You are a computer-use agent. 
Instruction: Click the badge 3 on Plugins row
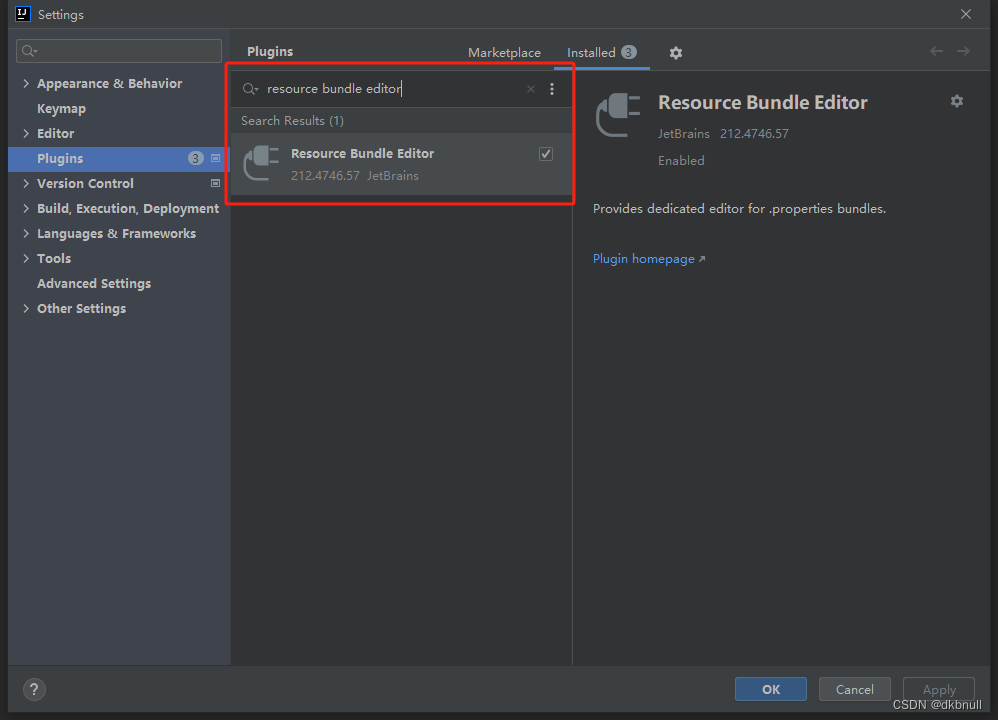pyautogui.click(x=195, y=159)
